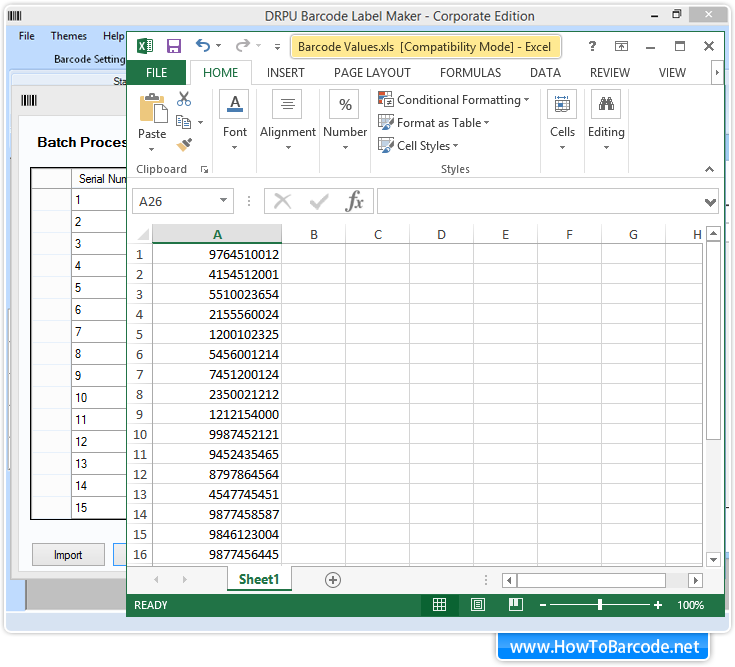
Task: Add a new sheet with plus icon
Action: point(333,580)
